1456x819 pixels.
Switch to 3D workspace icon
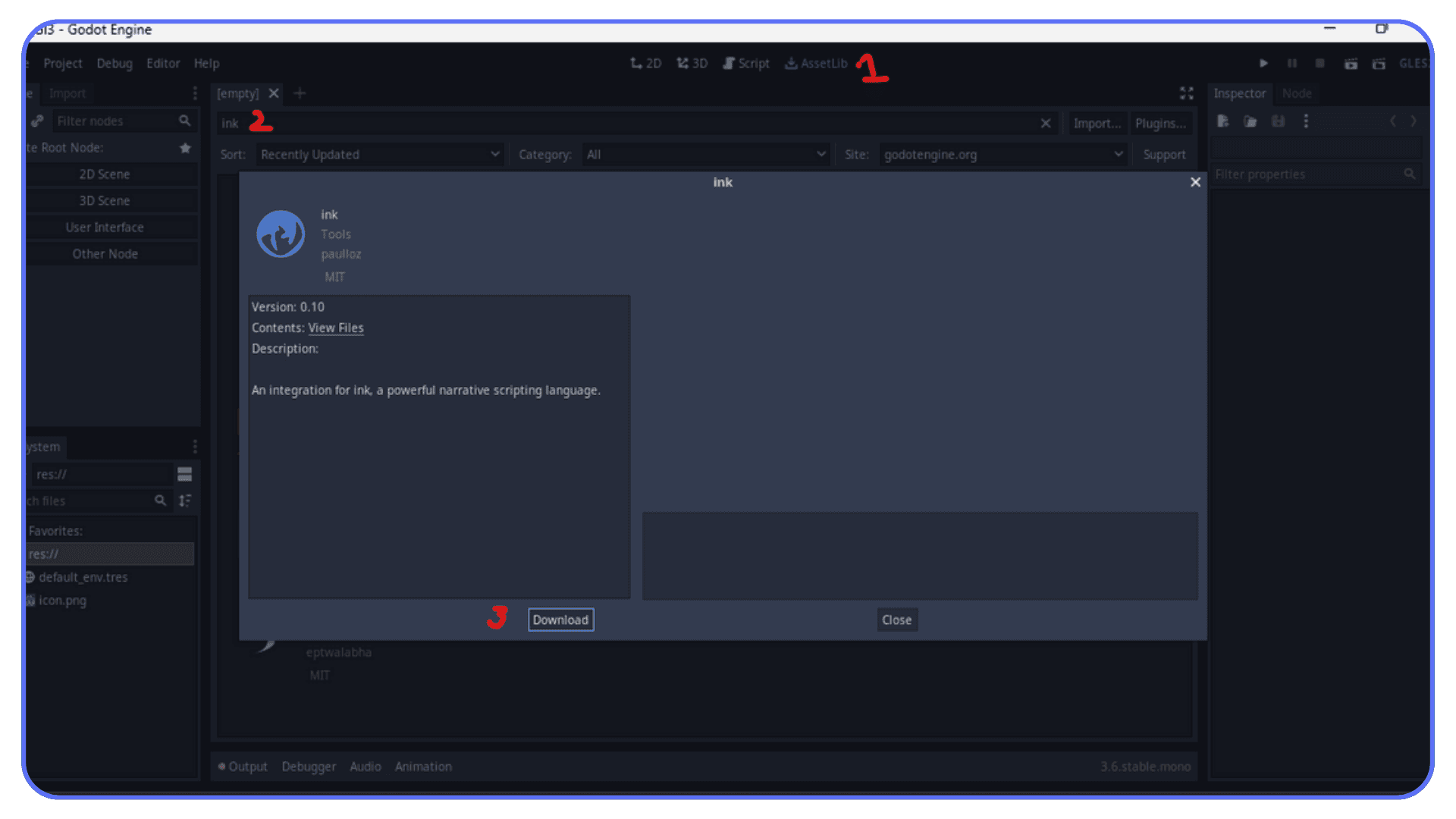point(692,63)
